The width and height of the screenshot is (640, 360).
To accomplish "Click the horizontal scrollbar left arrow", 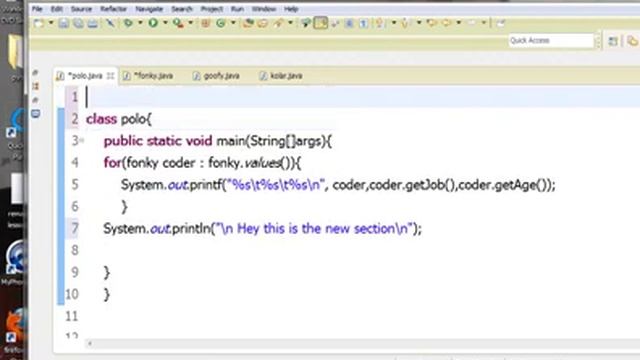I will (x=90, y=344).
